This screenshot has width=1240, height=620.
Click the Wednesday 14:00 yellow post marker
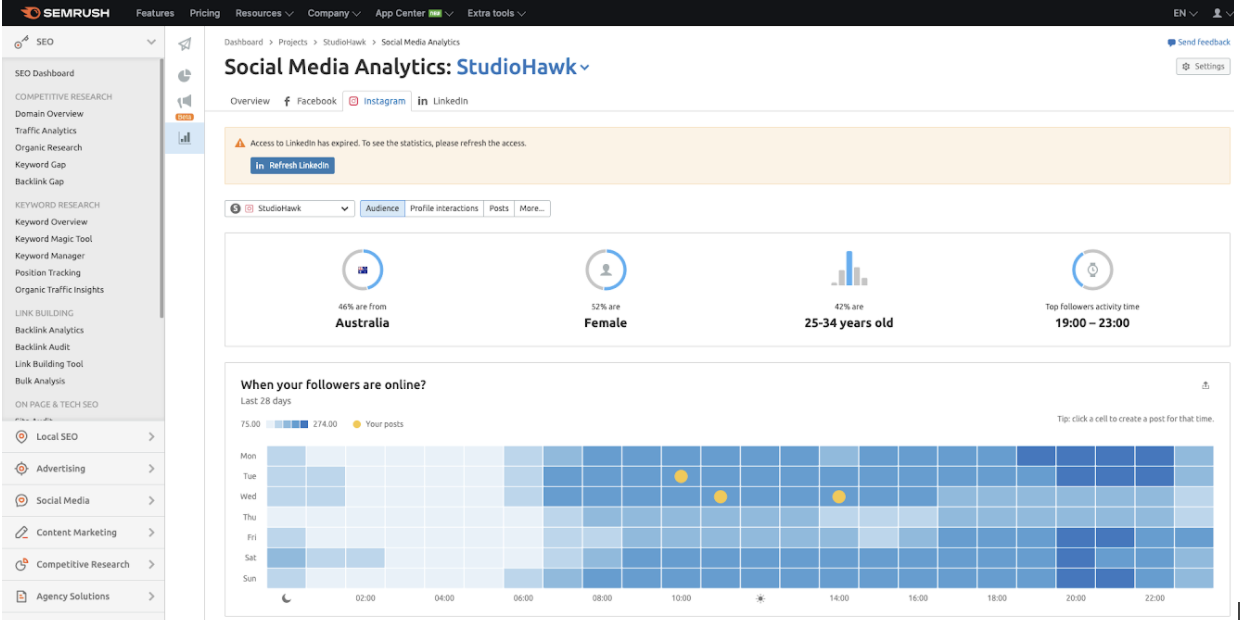[x=839, y=497]
